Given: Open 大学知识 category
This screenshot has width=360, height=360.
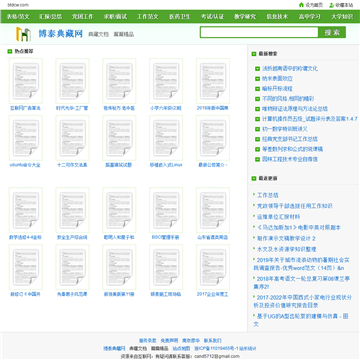Looking at the screenshot, I should point(342,17).
